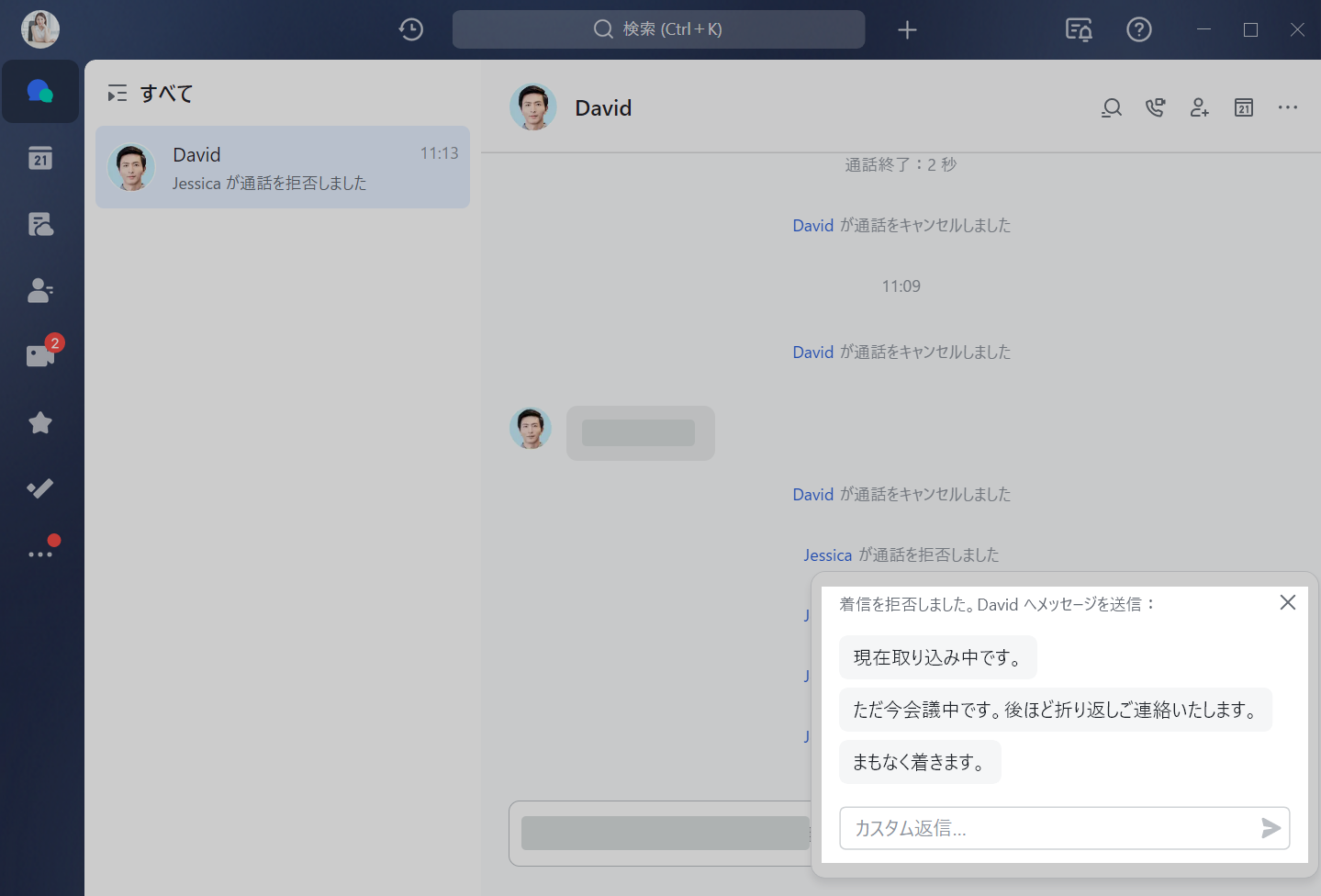Open the help question mark icon
Viewport: 1321px width, 896px height.
(x=1138, y=29)
